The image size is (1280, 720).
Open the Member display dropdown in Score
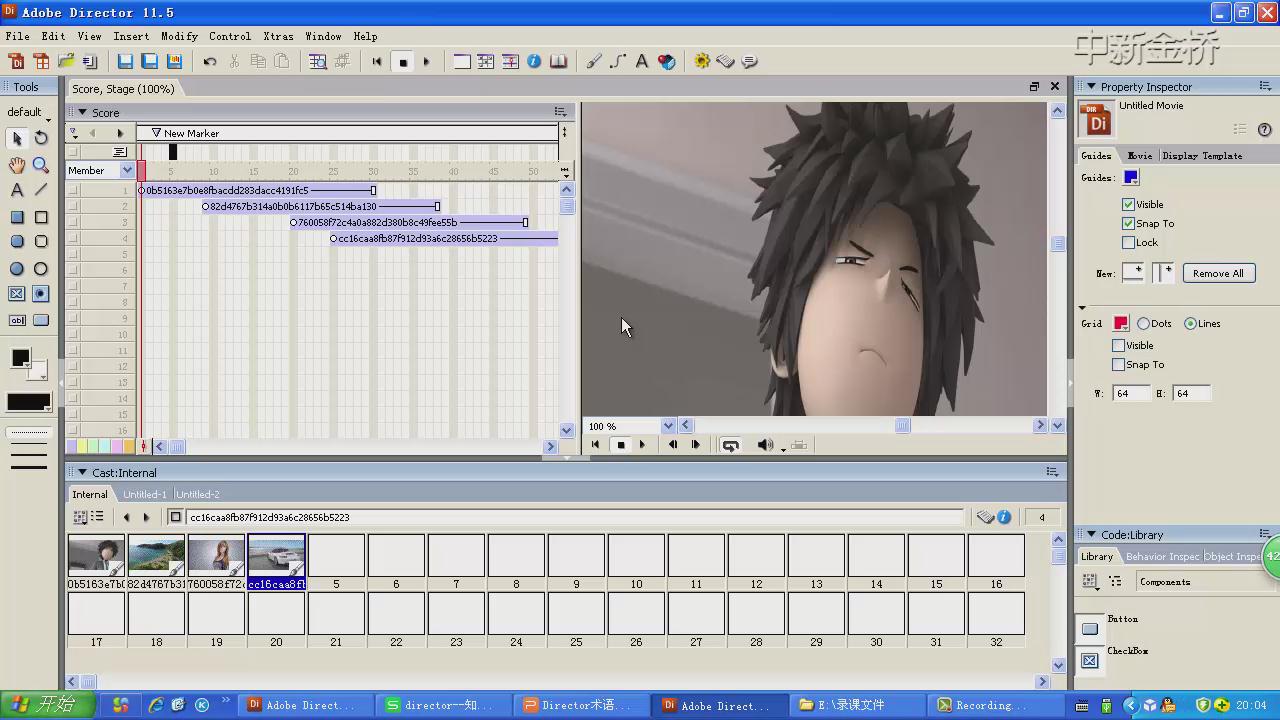[x=127, y=170]
